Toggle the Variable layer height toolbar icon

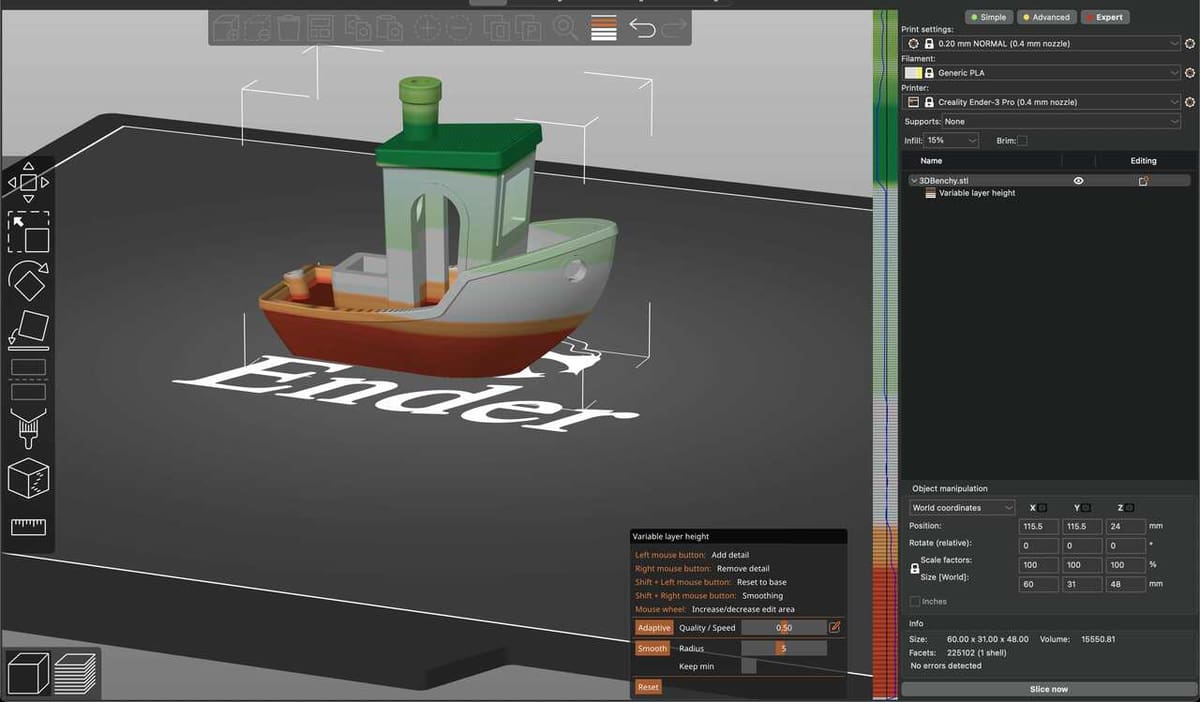click(603, 27)
